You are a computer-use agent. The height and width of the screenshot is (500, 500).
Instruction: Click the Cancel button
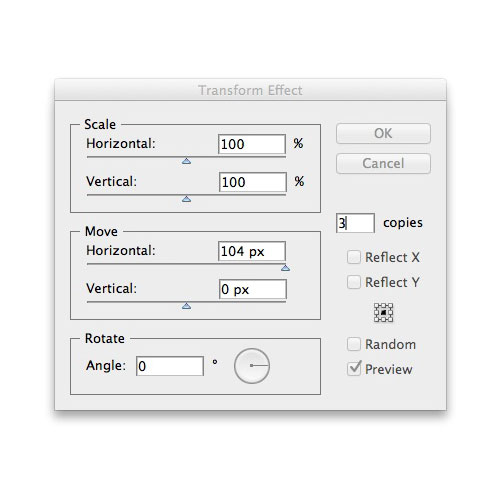[x=383, y=163]
